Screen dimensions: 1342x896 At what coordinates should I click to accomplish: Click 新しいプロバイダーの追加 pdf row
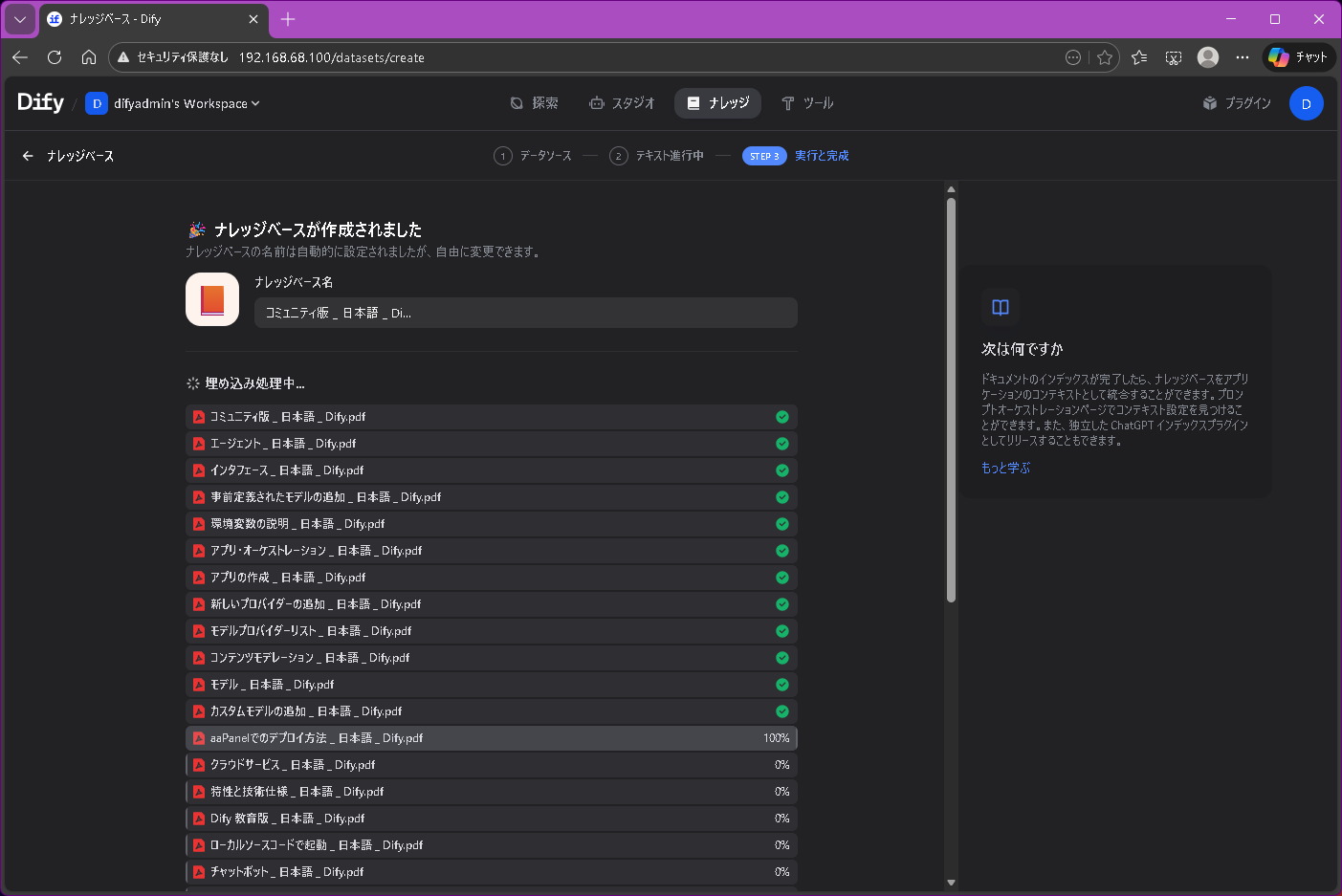point(492,604)
